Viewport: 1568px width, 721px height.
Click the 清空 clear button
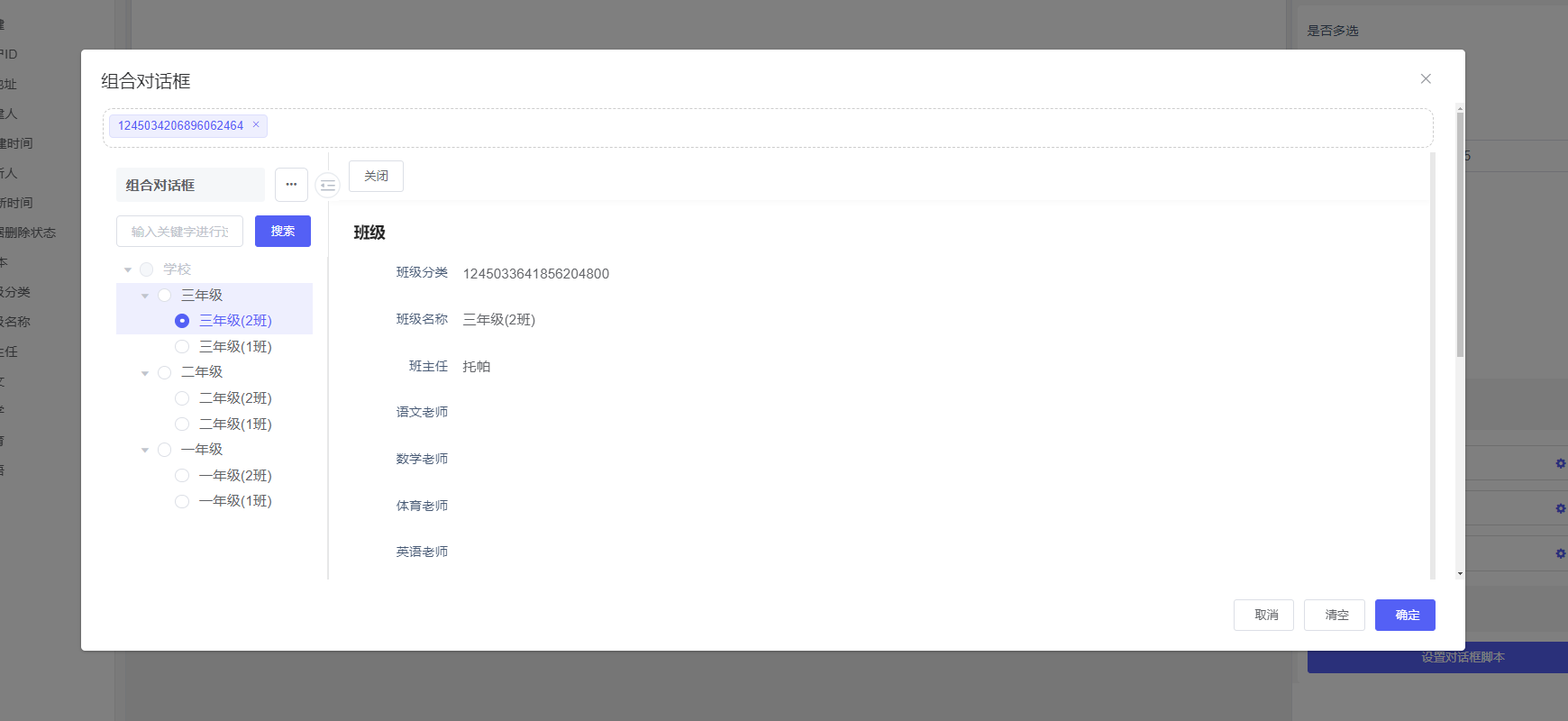(1335, 615)
